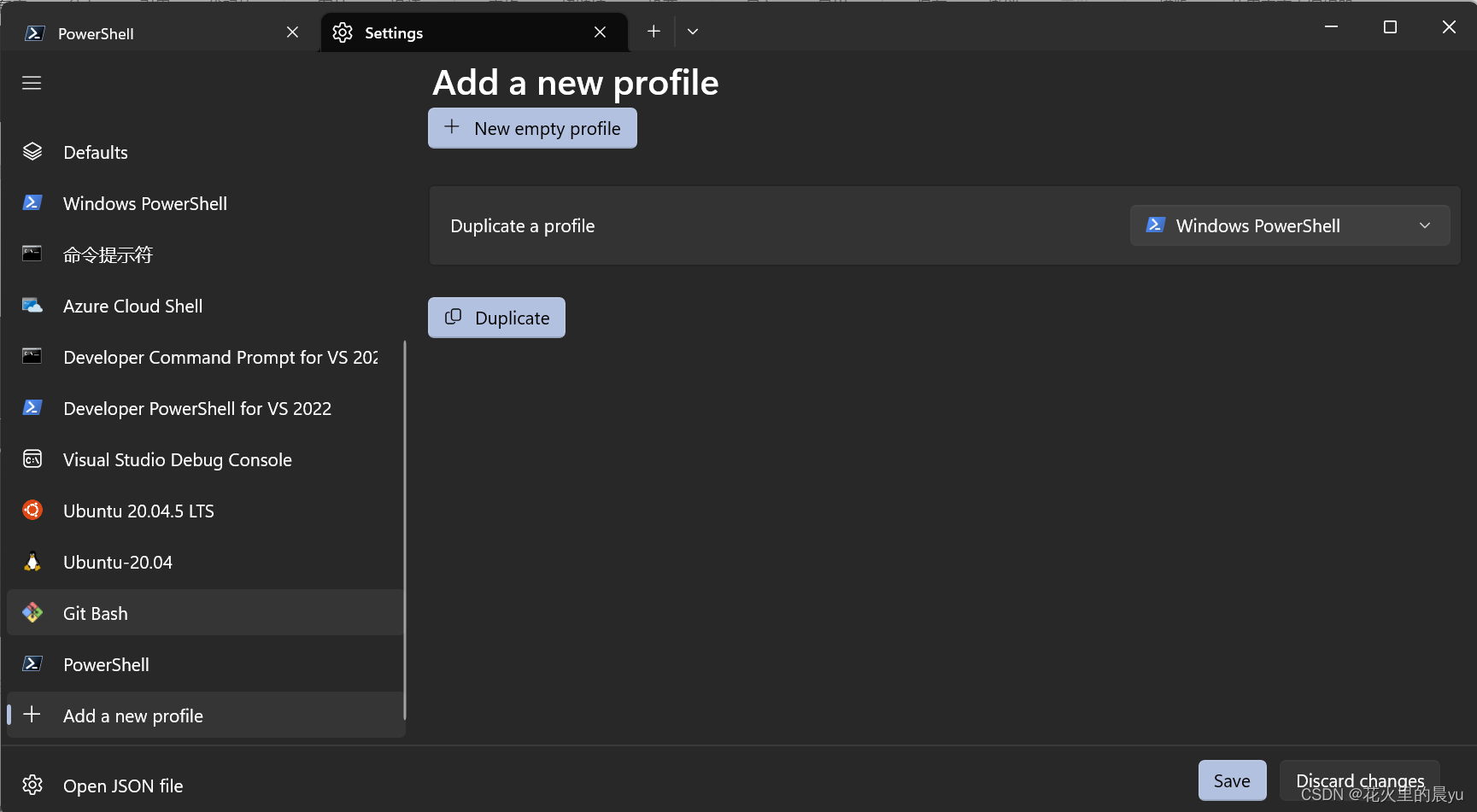1477x812 pixels.
Task: Expand the Duplicate a profile dropdown
Action: pos(1290,225)
